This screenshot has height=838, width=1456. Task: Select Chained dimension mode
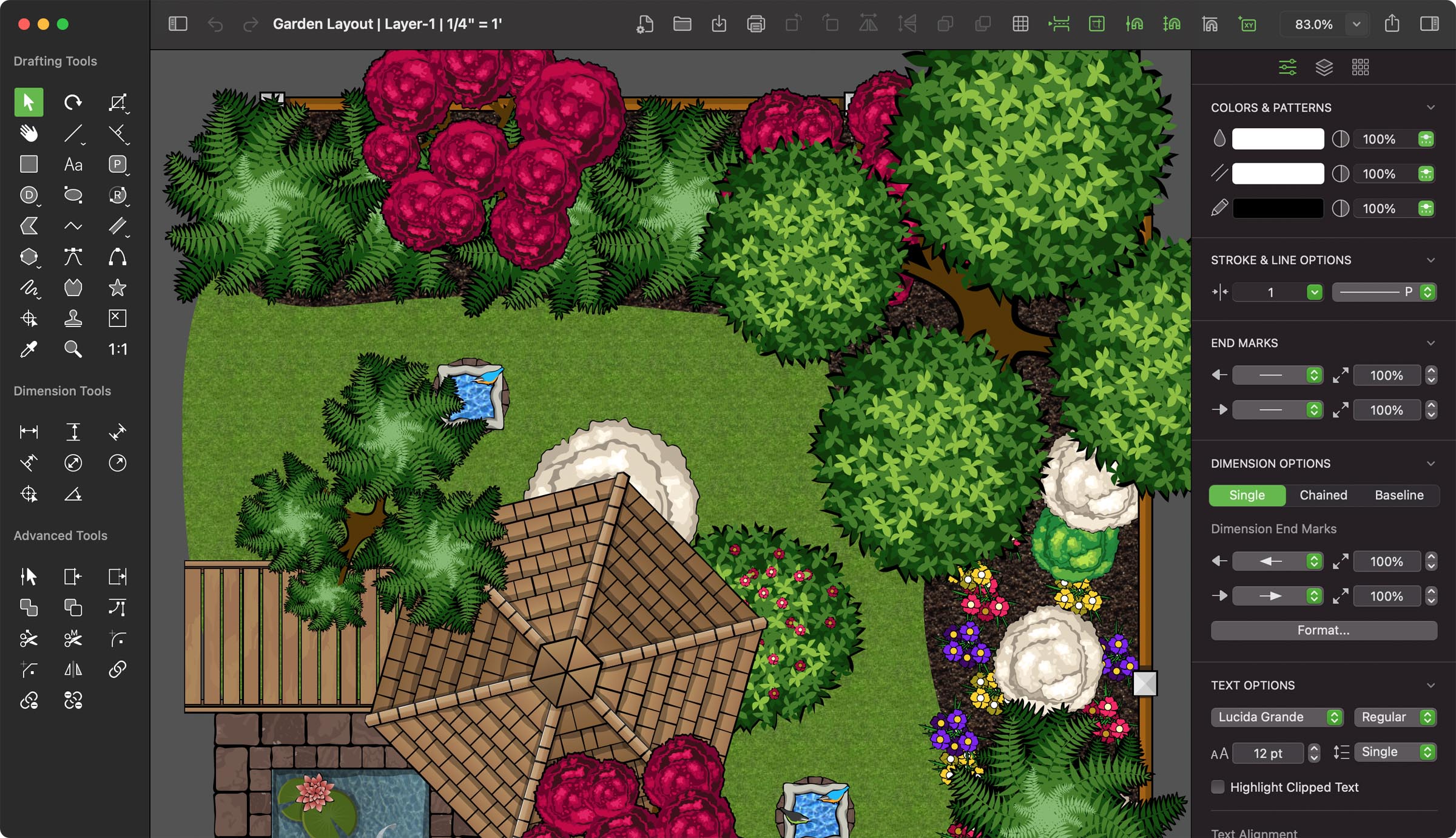pyautogui.click(x=1323, y=495)
